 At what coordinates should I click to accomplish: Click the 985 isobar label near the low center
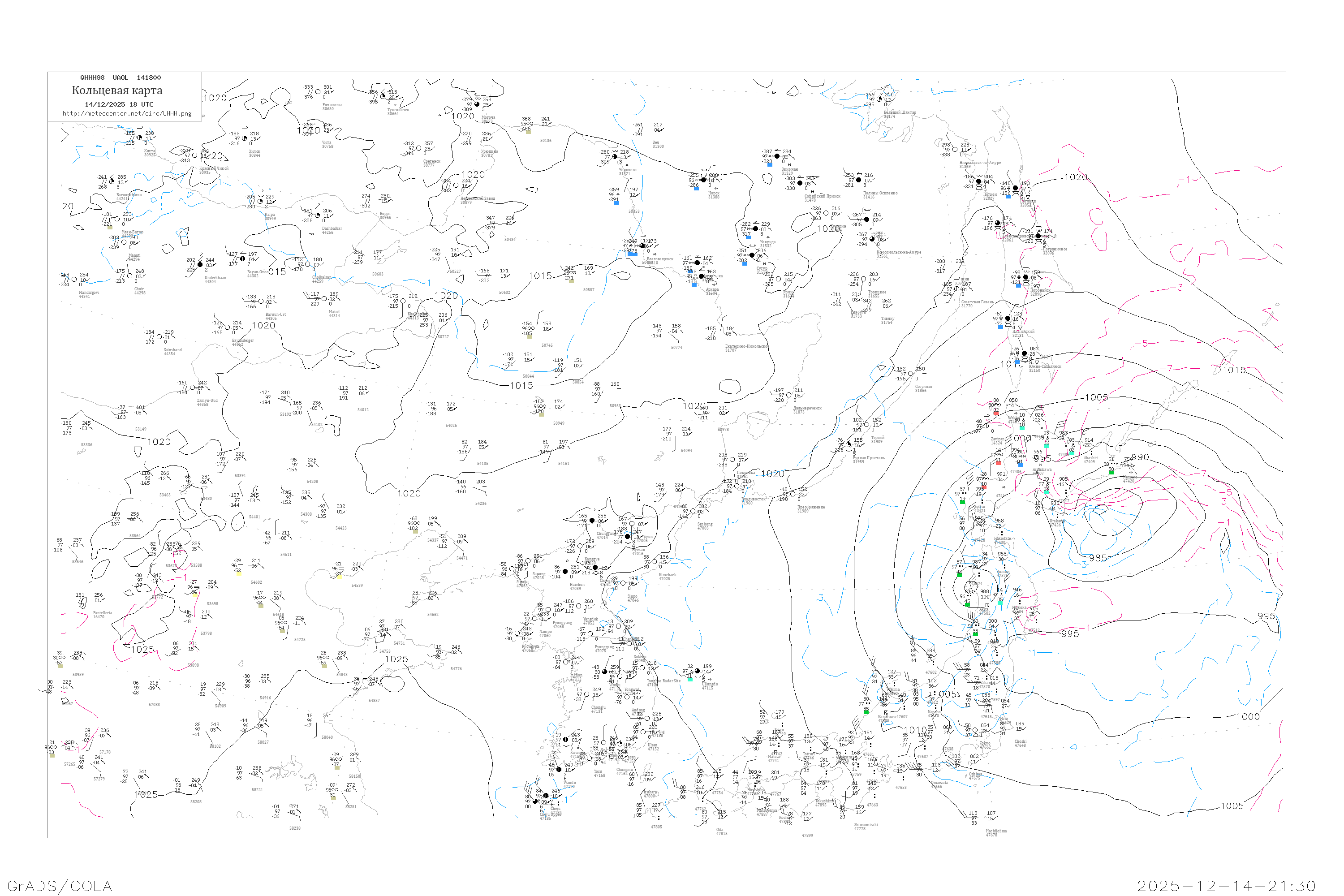coord(1098,558)
